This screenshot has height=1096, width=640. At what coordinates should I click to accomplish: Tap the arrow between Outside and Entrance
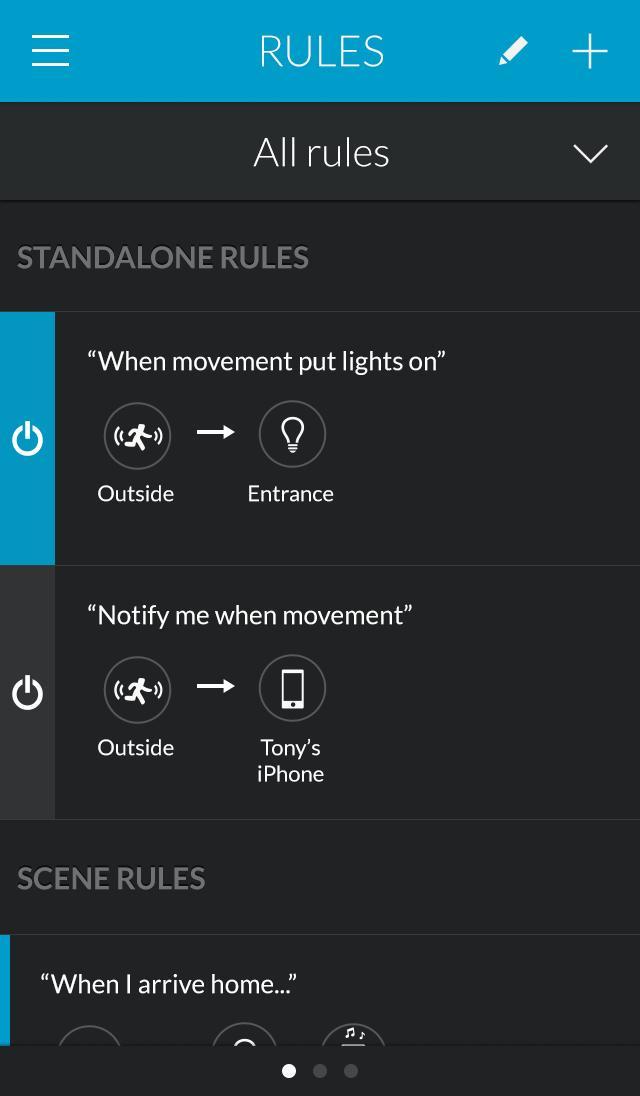(215, 433)
